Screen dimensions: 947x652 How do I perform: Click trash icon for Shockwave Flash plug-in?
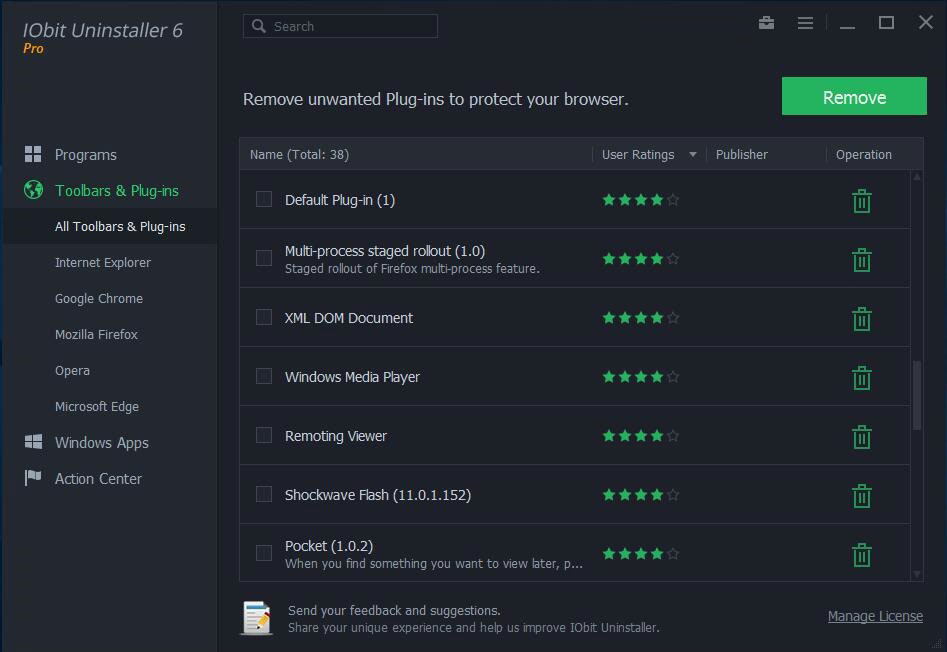point(861,496)
